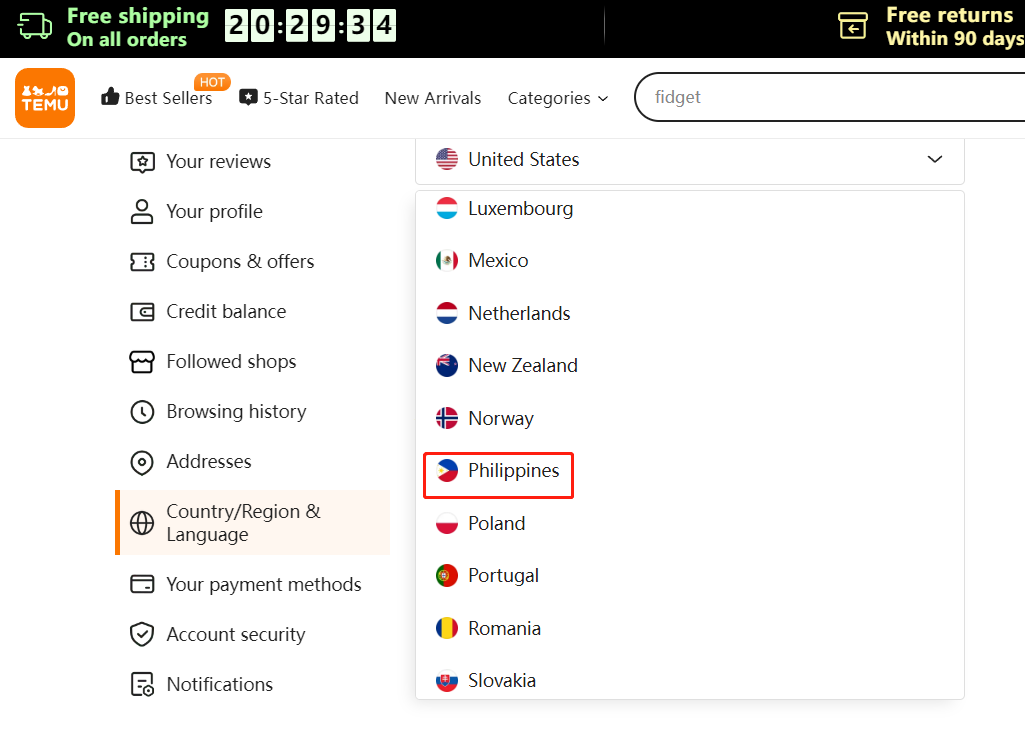Expand the Categories dropdown
Viewport: 1025px width, 731px height.
pos(557,98)
